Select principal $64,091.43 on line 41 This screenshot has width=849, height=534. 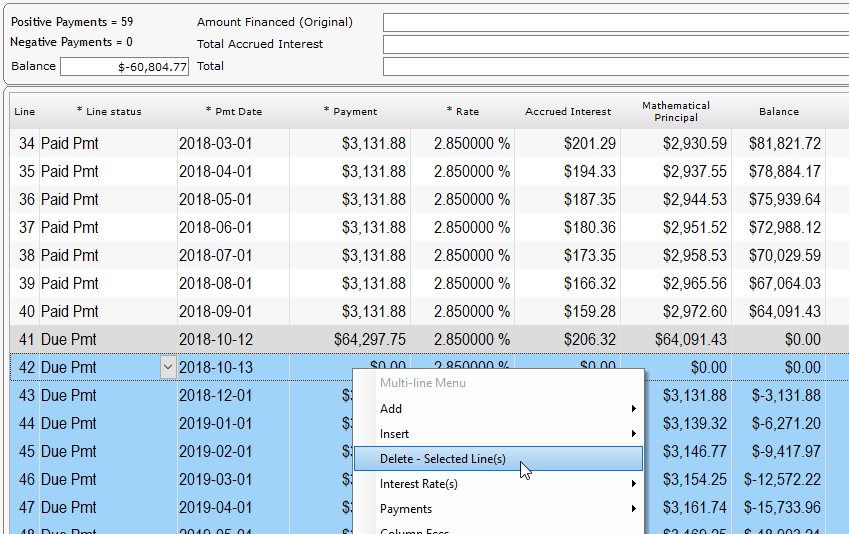coord(676,340)
